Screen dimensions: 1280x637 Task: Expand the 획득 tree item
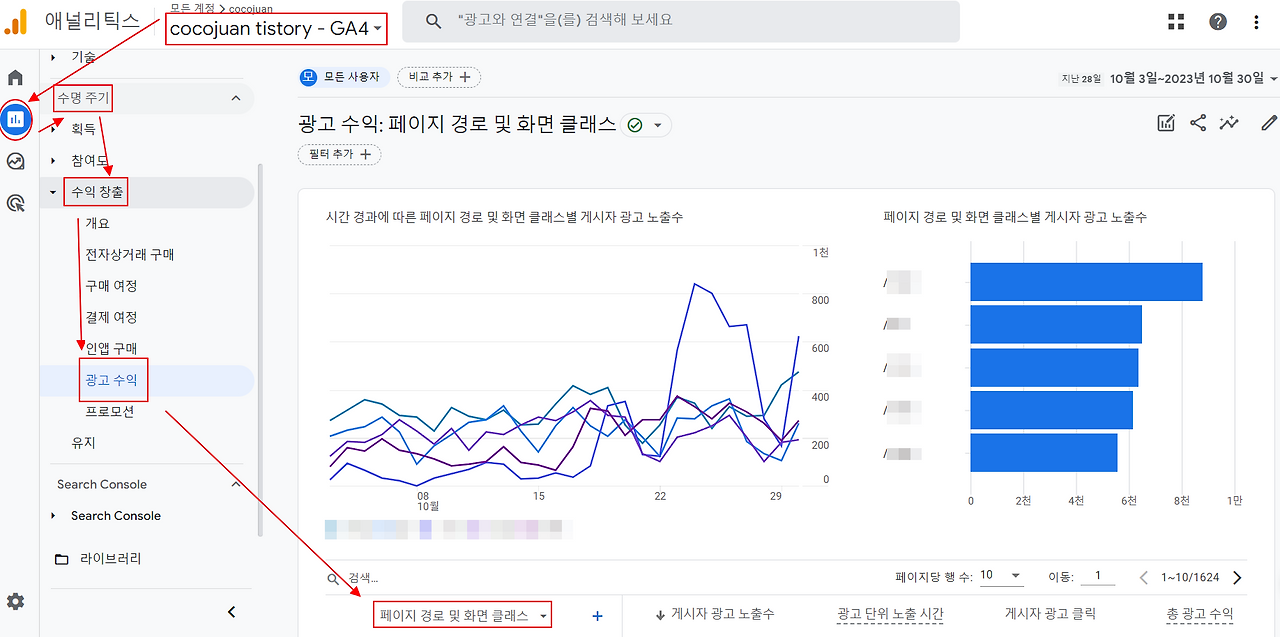pos(53,129)
